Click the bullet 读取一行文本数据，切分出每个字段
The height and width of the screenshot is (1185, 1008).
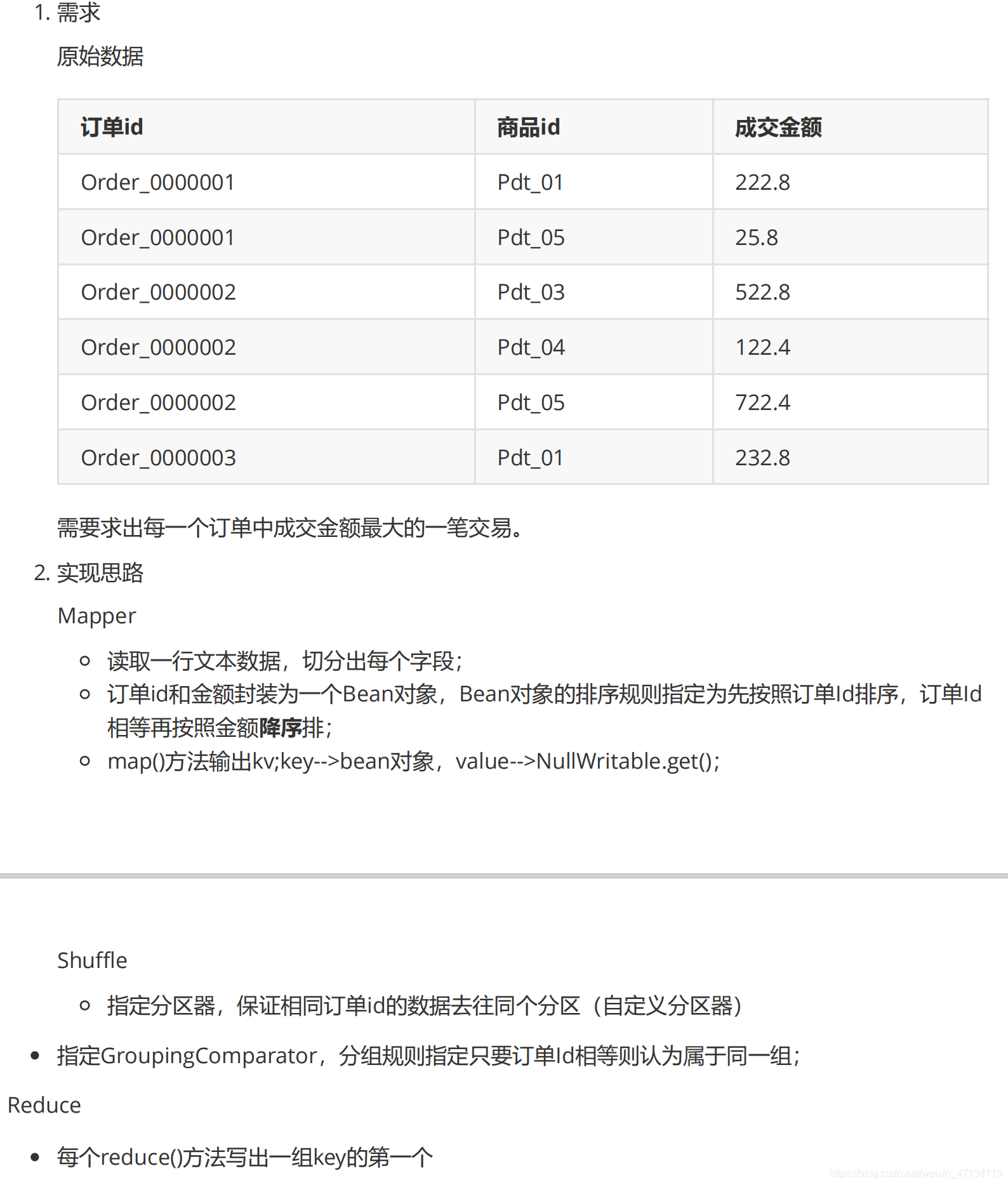pos(284,661)
